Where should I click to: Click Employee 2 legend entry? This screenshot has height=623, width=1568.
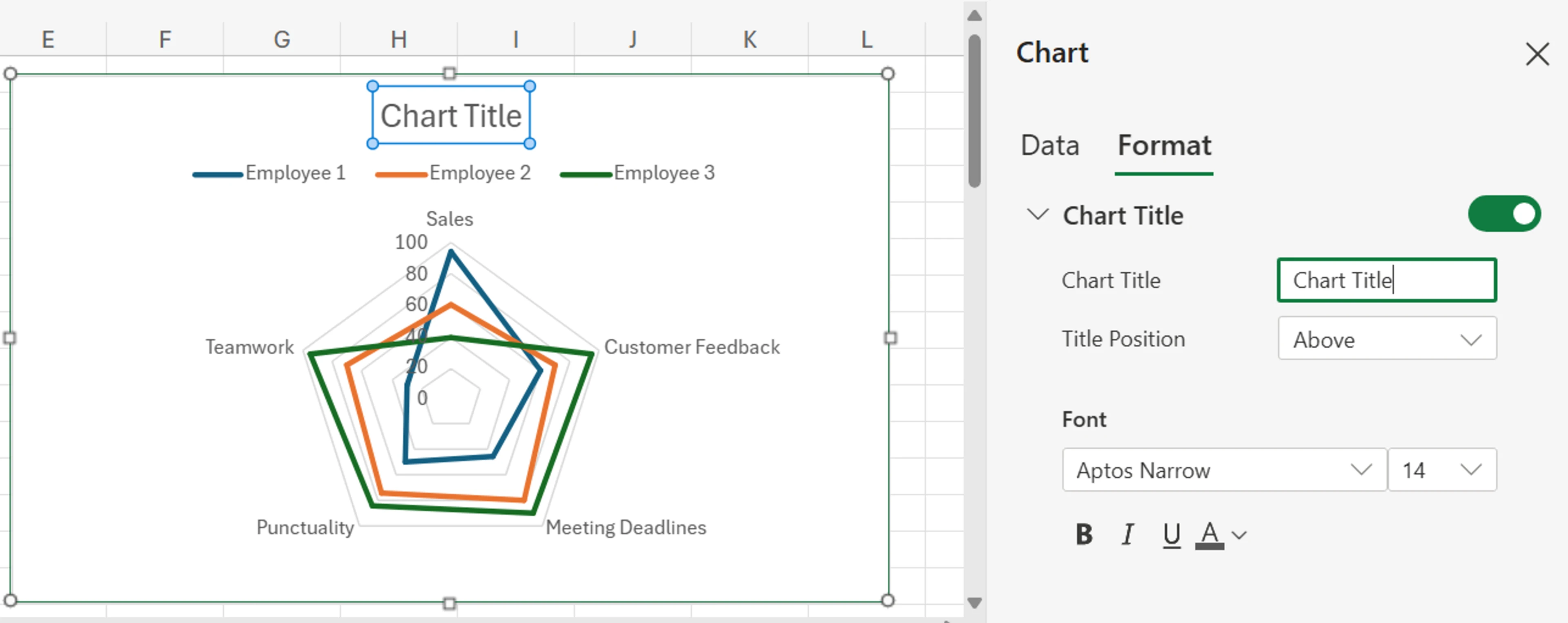pyautogui.click(x=453, y=173)
